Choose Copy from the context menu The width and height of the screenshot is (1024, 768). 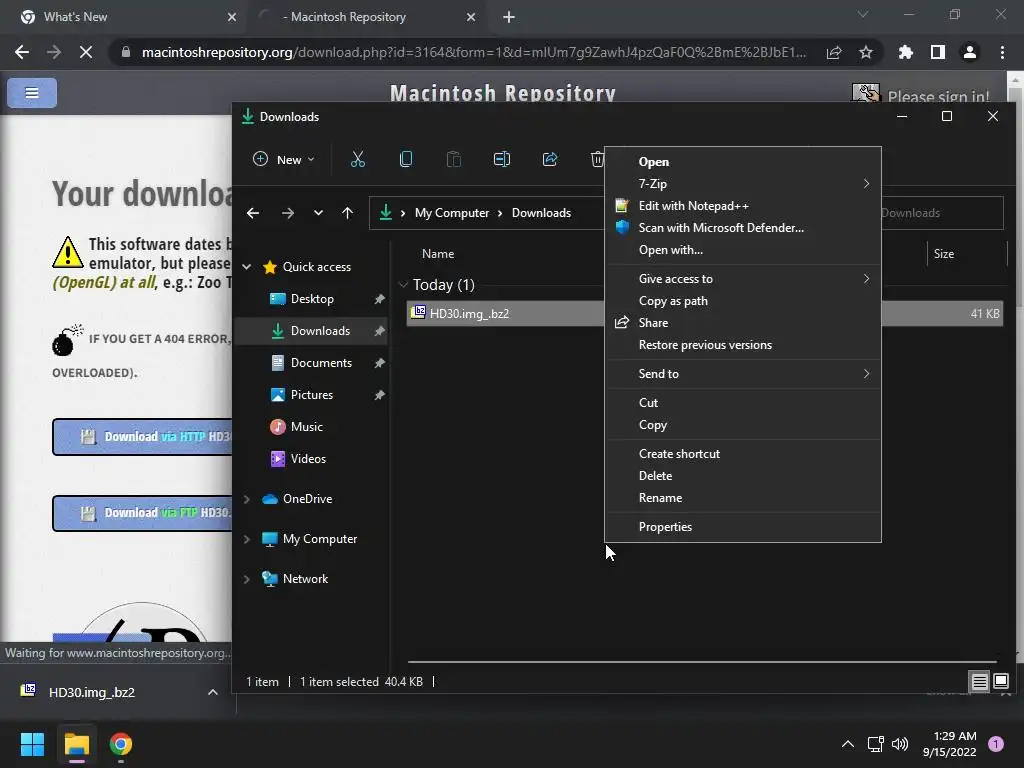click(743, 425)
